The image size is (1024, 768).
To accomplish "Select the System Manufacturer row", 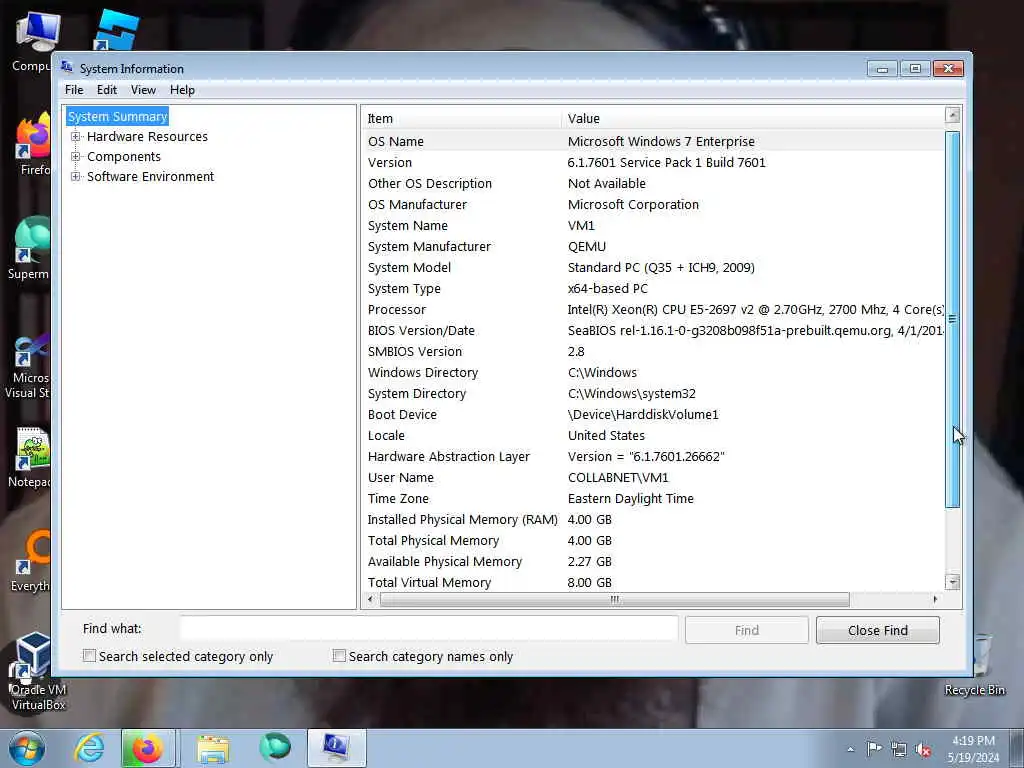I will (653, 246).
